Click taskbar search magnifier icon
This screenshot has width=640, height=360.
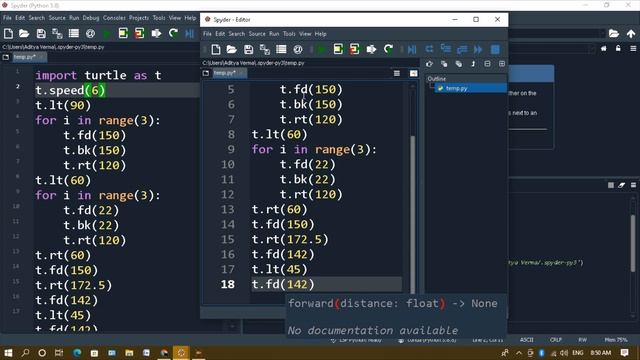(25, 353)
